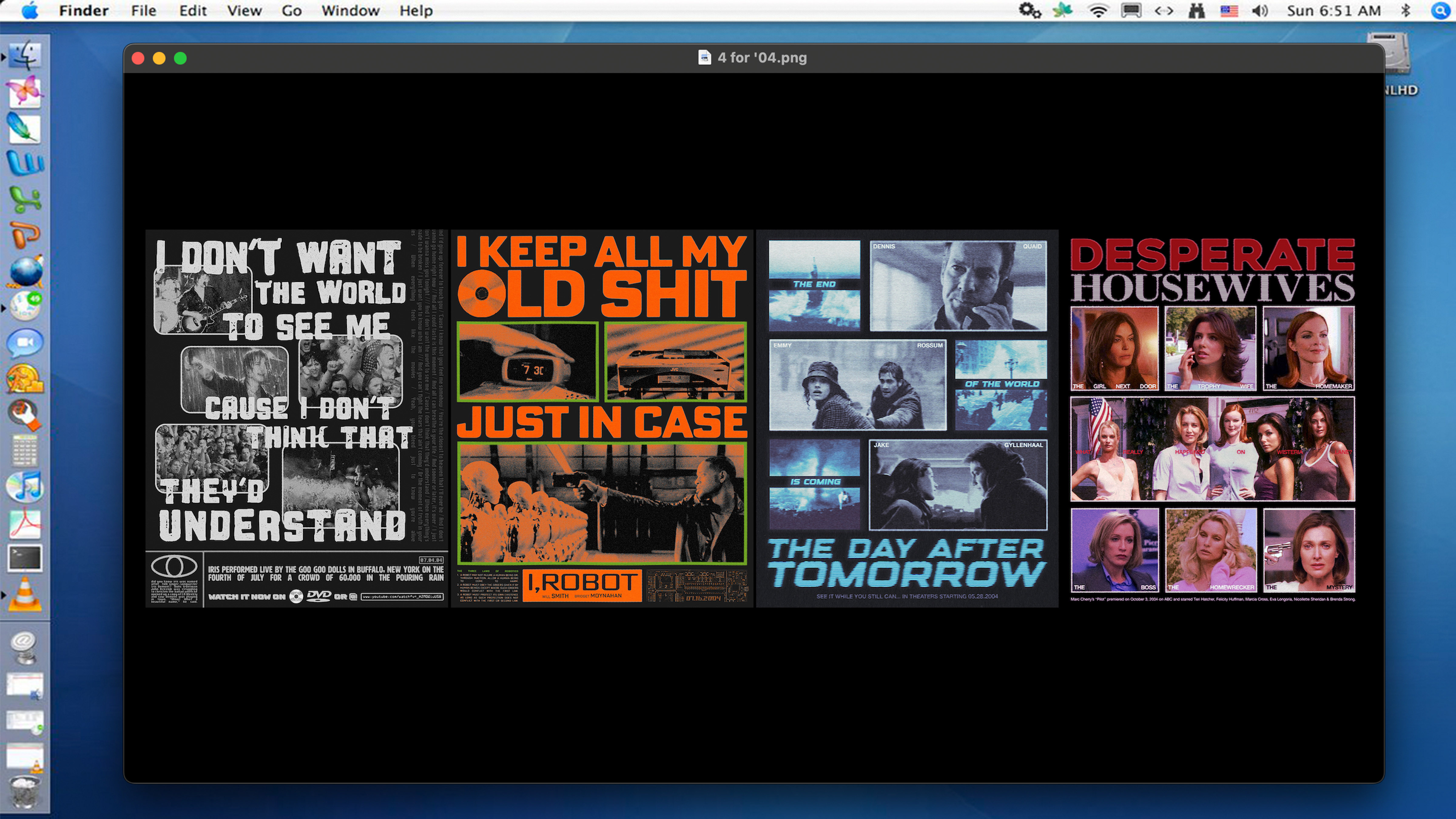Open Microsoft Excel in the dock
This screenshot has width=1456, height=819.
(25, 199)
